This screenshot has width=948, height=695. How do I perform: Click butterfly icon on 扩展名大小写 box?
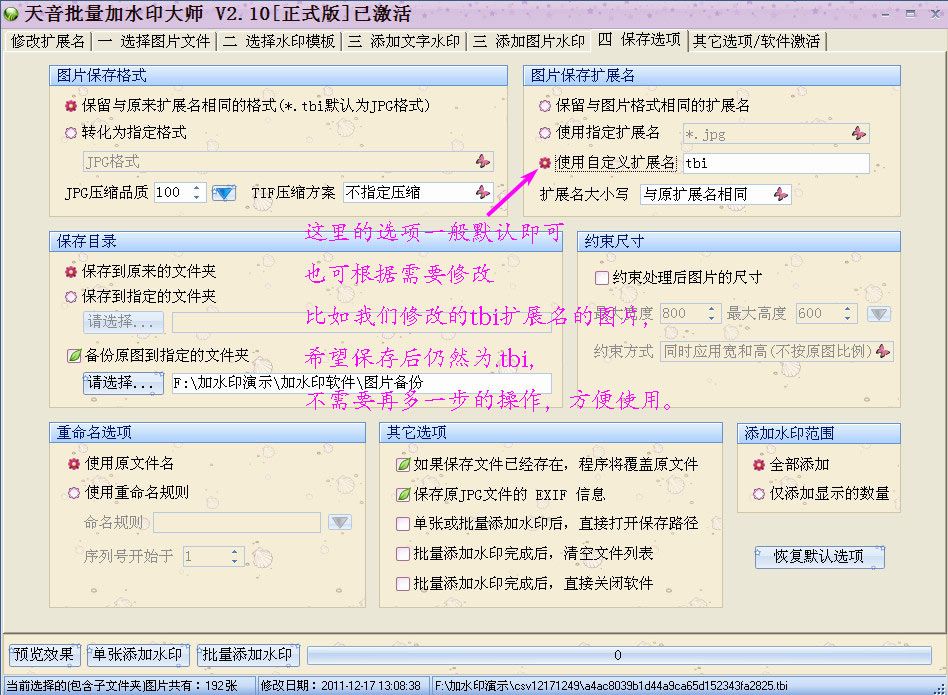point(780,194)
